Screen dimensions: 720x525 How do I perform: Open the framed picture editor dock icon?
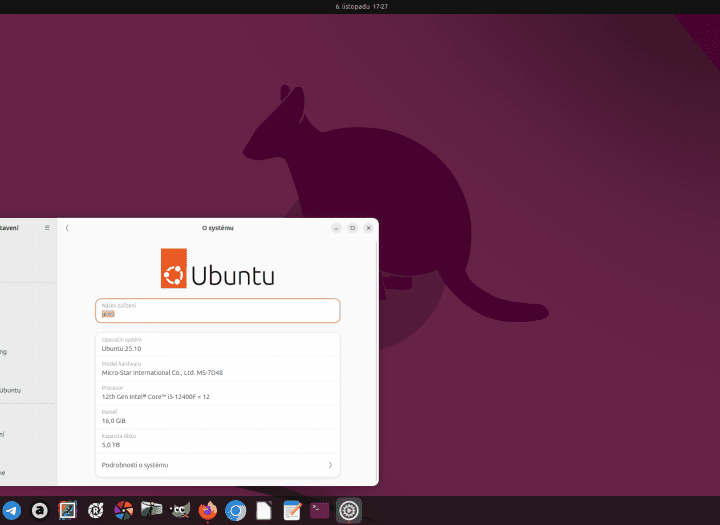click(x=68, y=510)
